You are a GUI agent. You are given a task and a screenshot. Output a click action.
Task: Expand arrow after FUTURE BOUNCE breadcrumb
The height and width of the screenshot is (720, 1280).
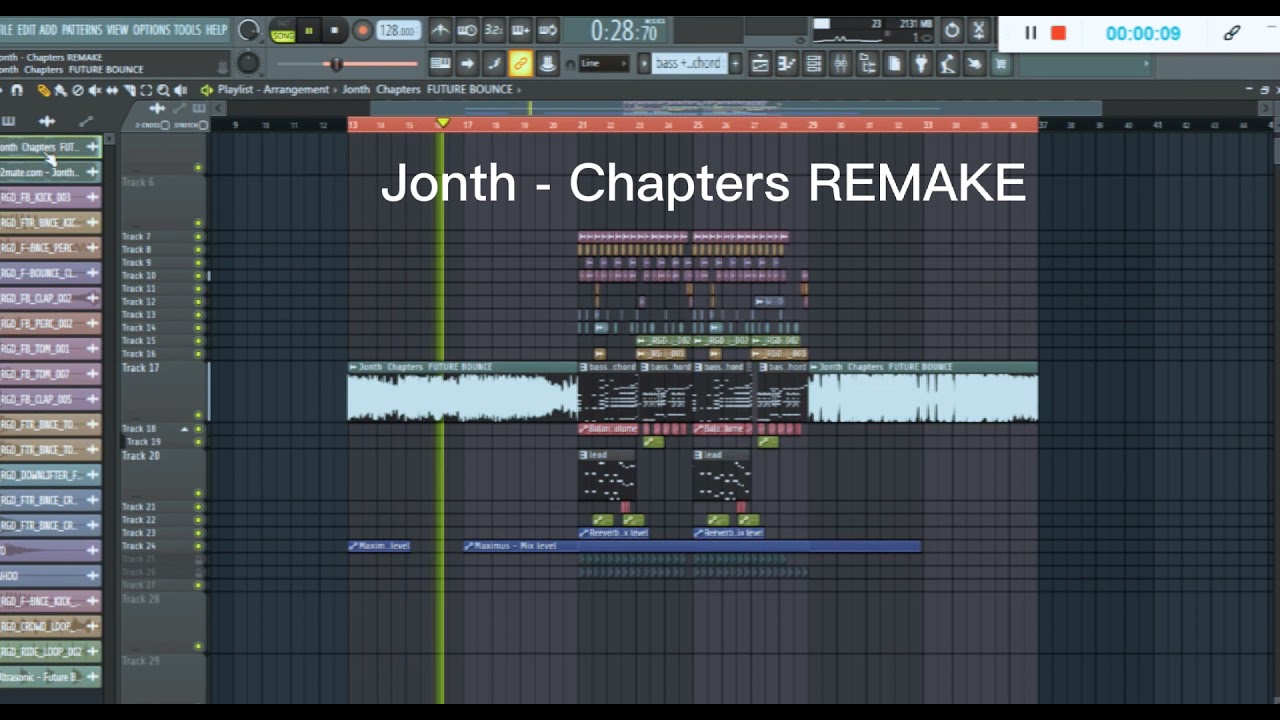click(x=520, y=89)
